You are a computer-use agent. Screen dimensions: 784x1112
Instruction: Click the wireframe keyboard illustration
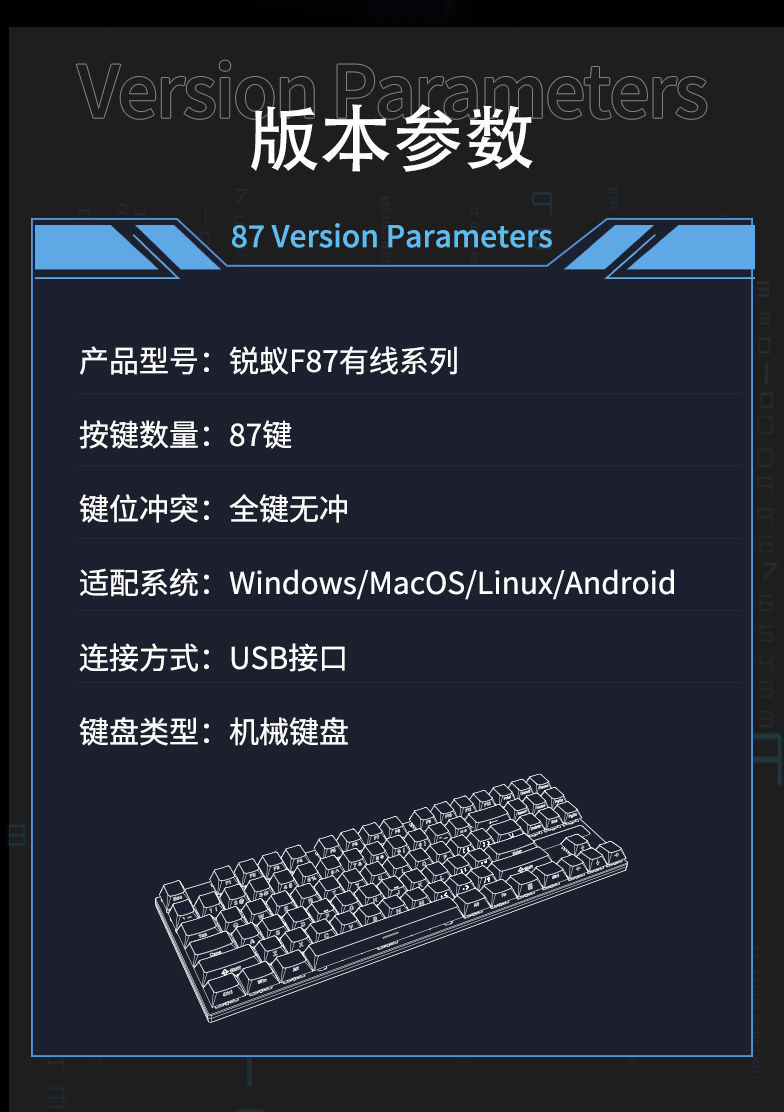coord(392,897)
